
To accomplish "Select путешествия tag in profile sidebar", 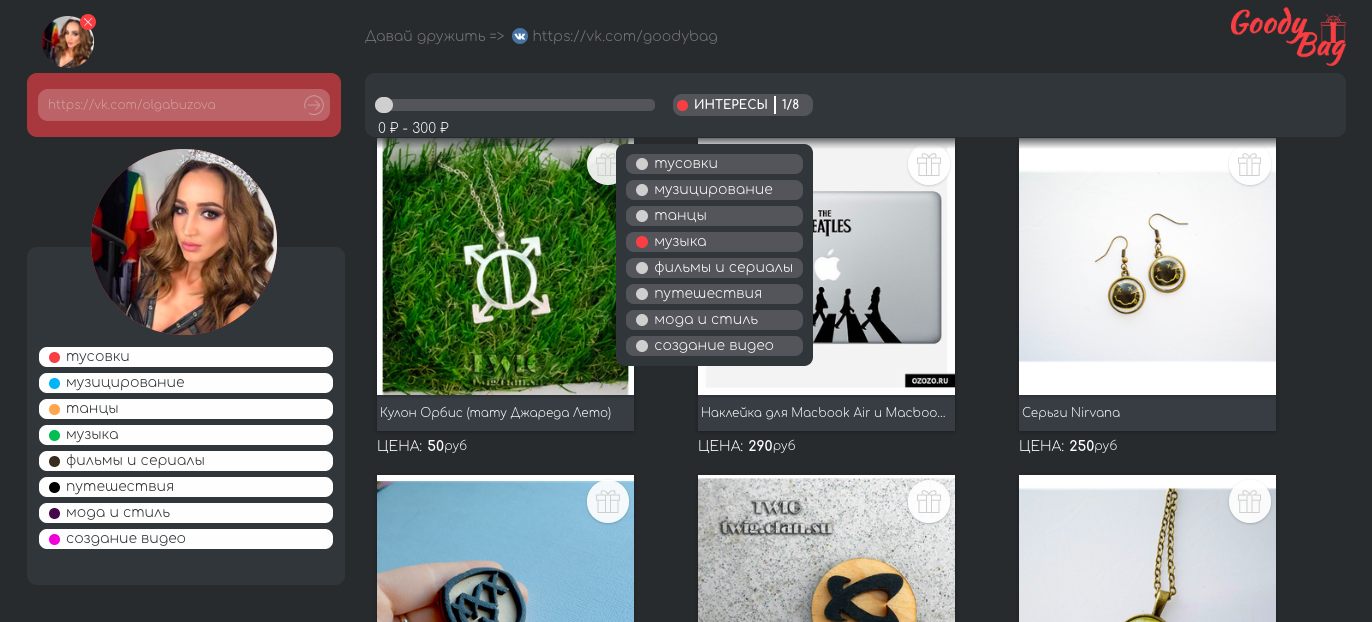I will pos(186,487).
